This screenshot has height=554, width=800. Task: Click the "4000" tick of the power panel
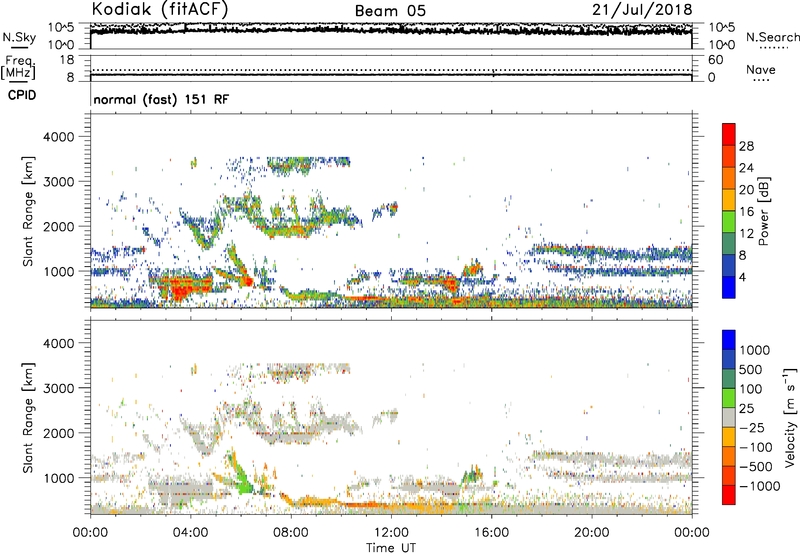(59, 137)
